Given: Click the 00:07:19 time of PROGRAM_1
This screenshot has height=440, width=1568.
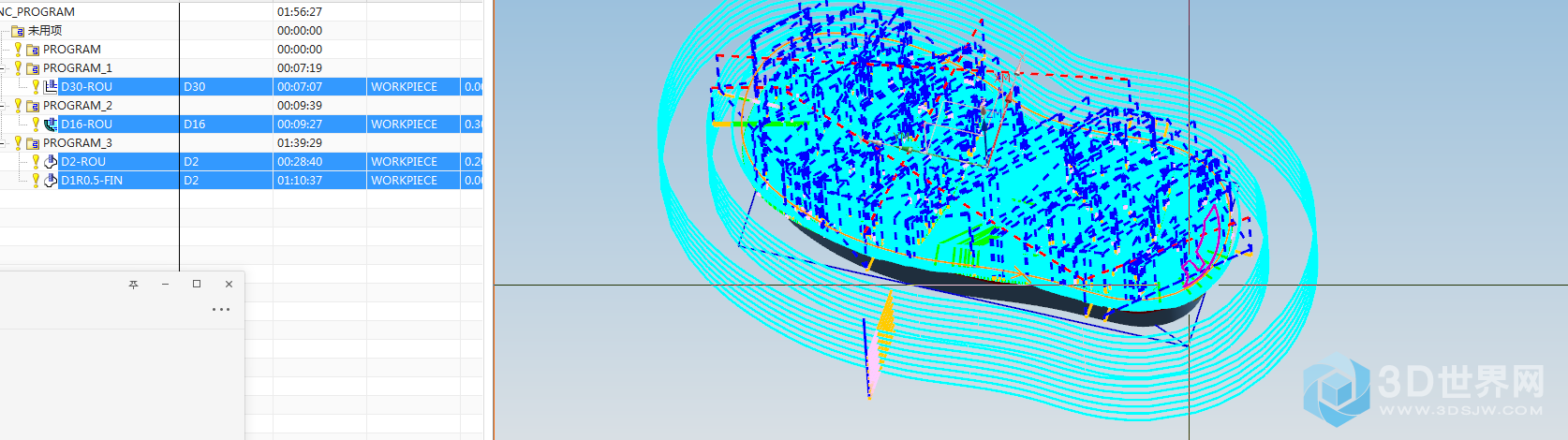Looking at the screenshot, I should 300,67.
